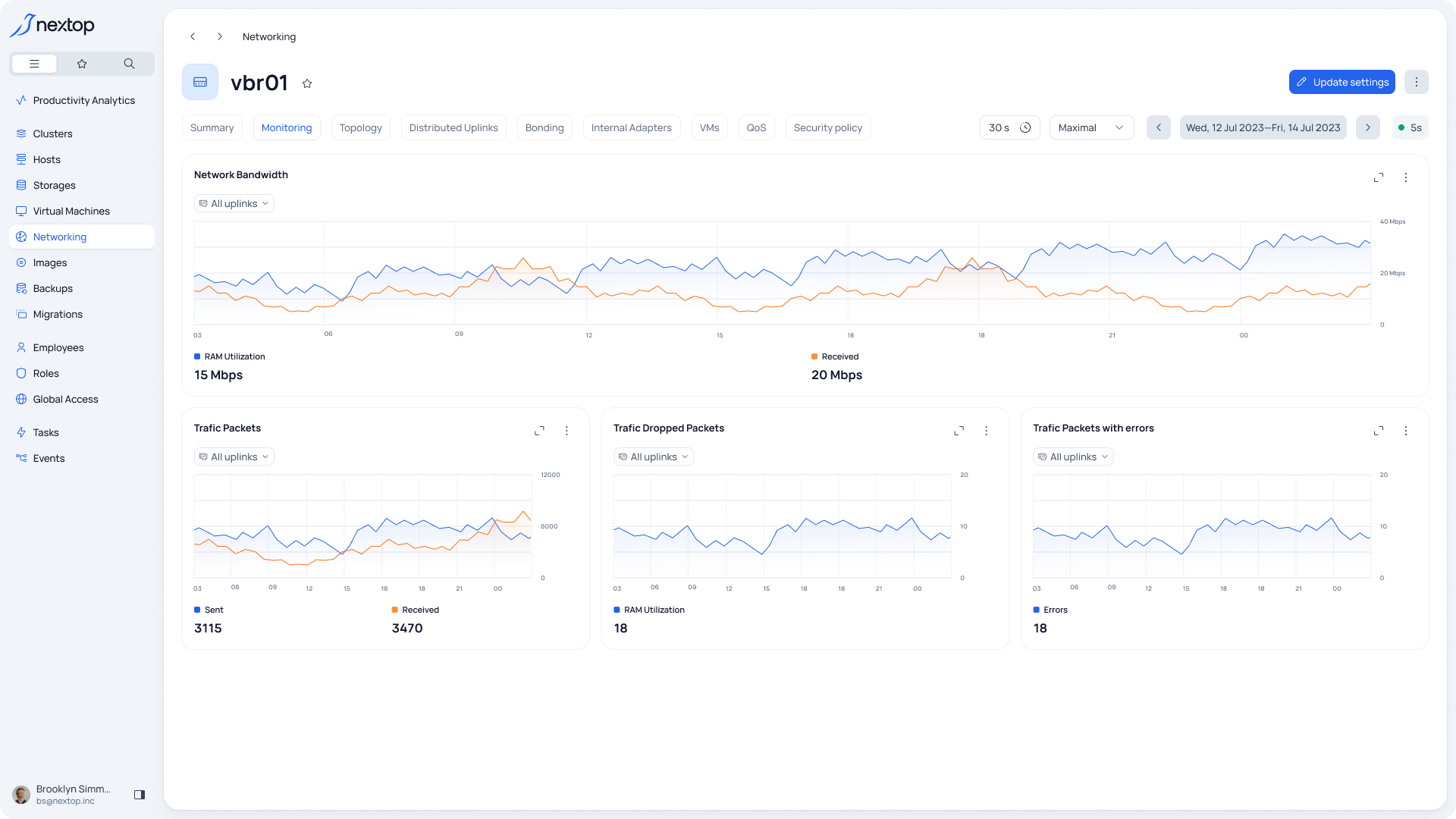Click the Employees person icon

[x=21, y=347]
